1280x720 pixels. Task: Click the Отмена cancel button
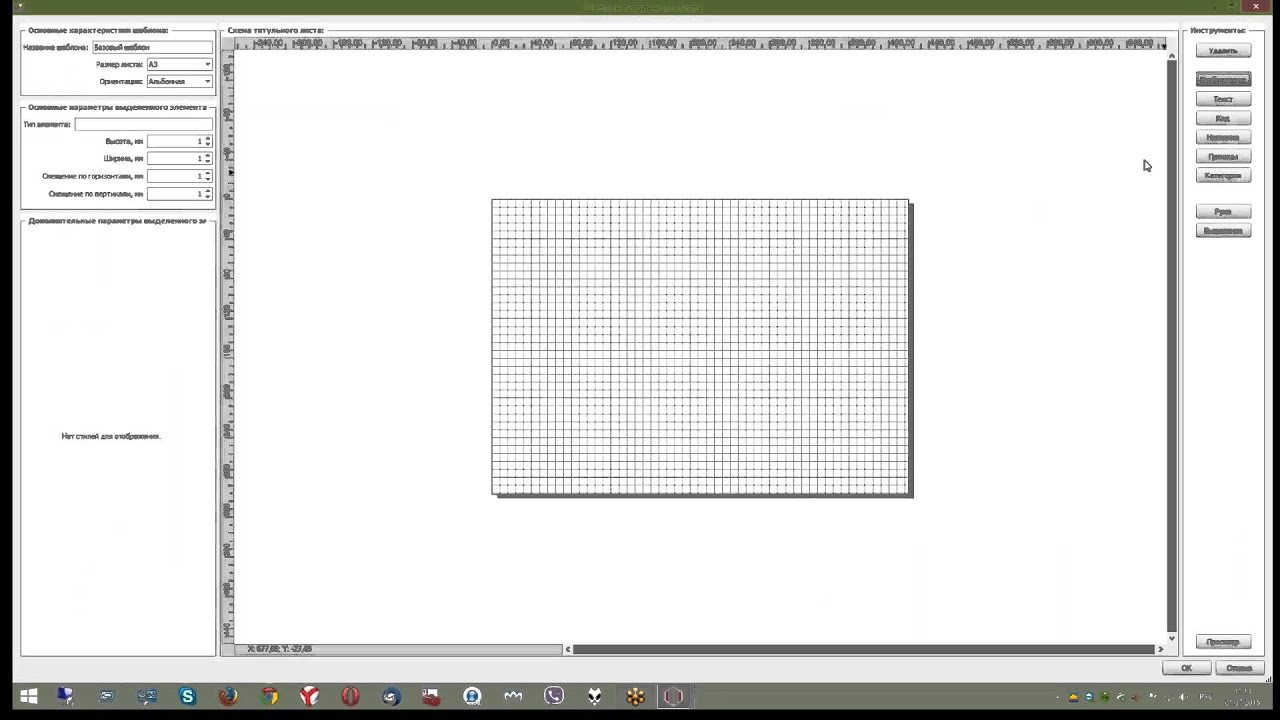[x=1239, y=668]
